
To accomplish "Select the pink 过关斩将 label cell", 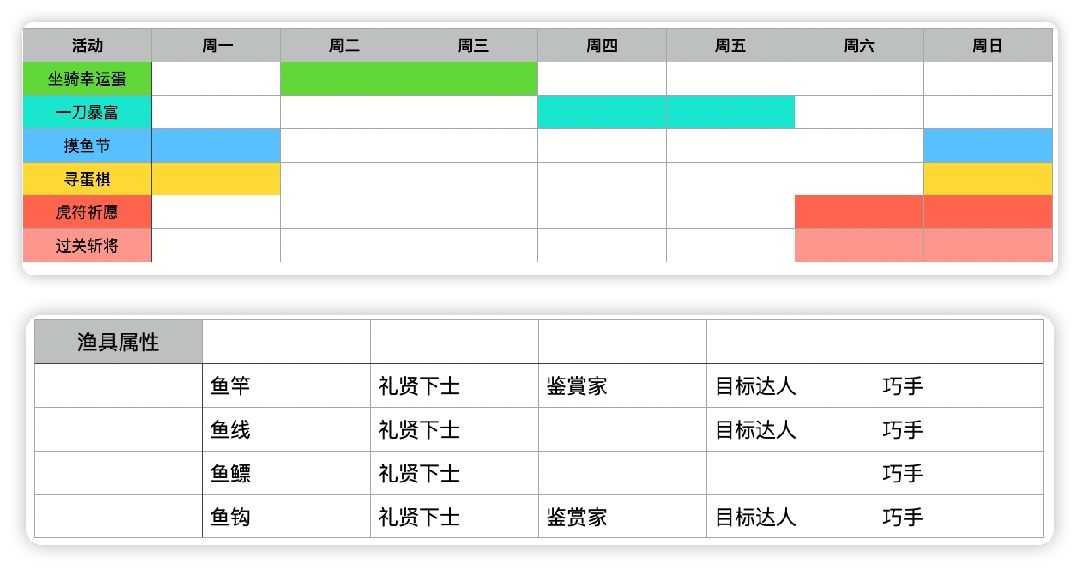I will (87, 245).
